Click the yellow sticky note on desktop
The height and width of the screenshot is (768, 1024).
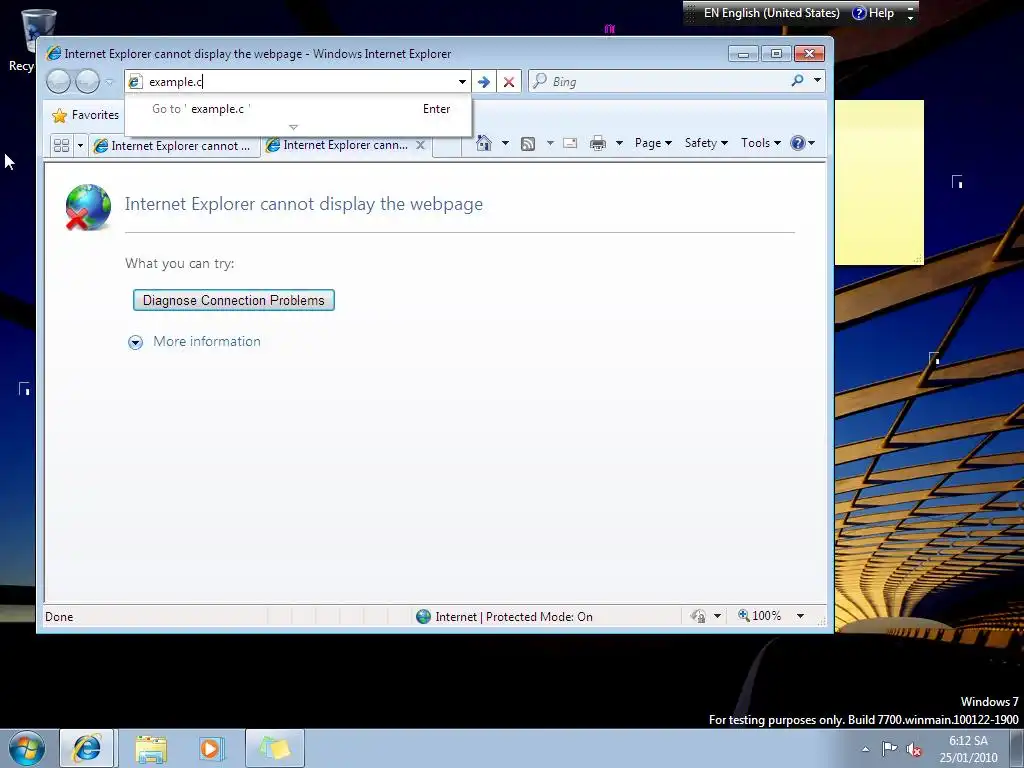point(880,182)
